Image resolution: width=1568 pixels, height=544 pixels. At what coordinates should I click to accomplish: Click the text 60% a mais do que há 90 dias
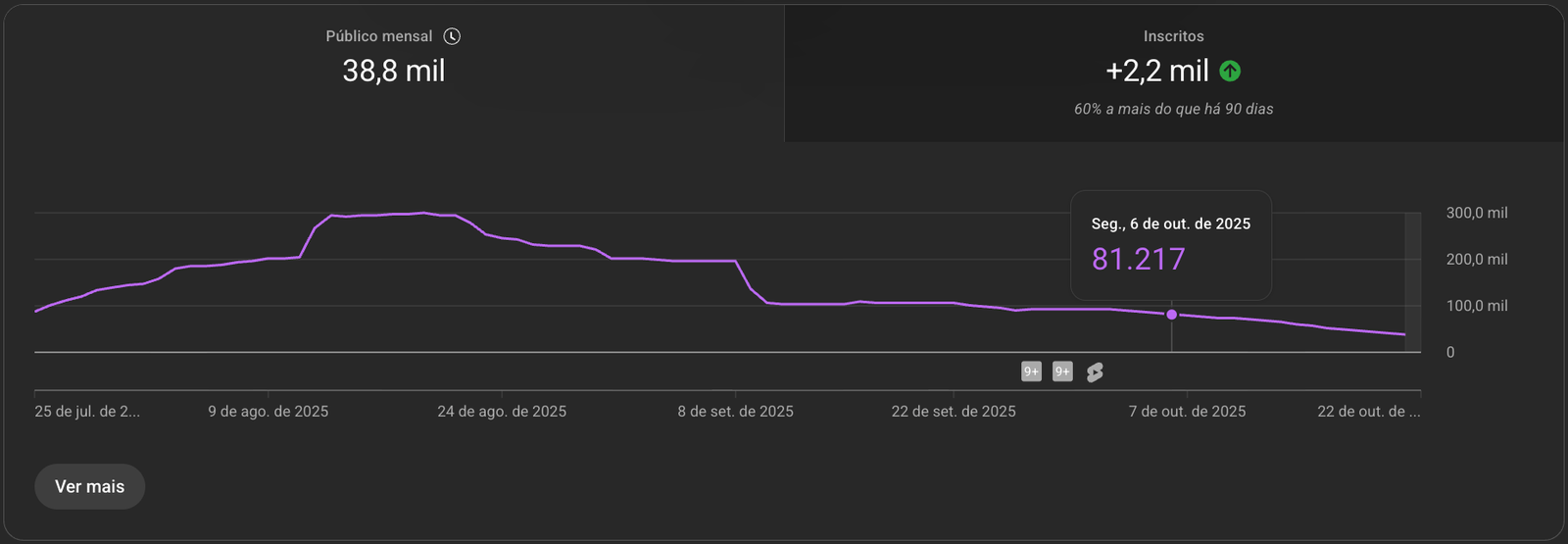1174,109
